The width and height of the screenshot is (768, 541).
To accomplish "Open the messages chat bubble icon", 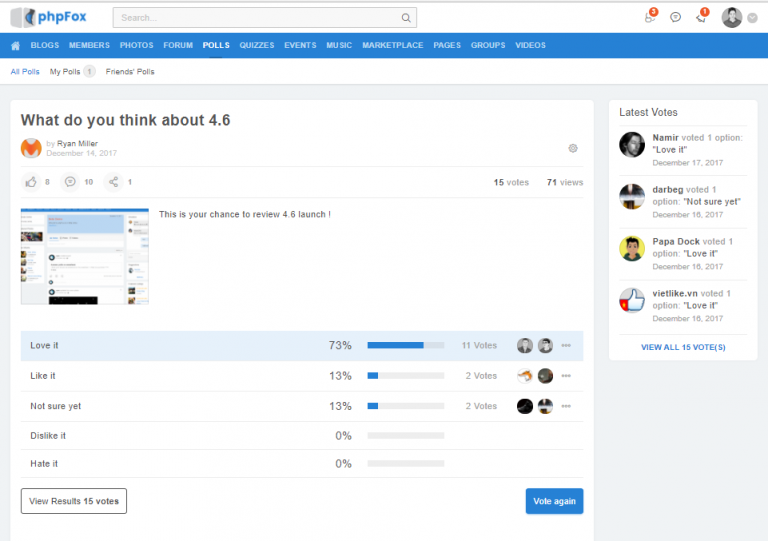I will (676, 17).
